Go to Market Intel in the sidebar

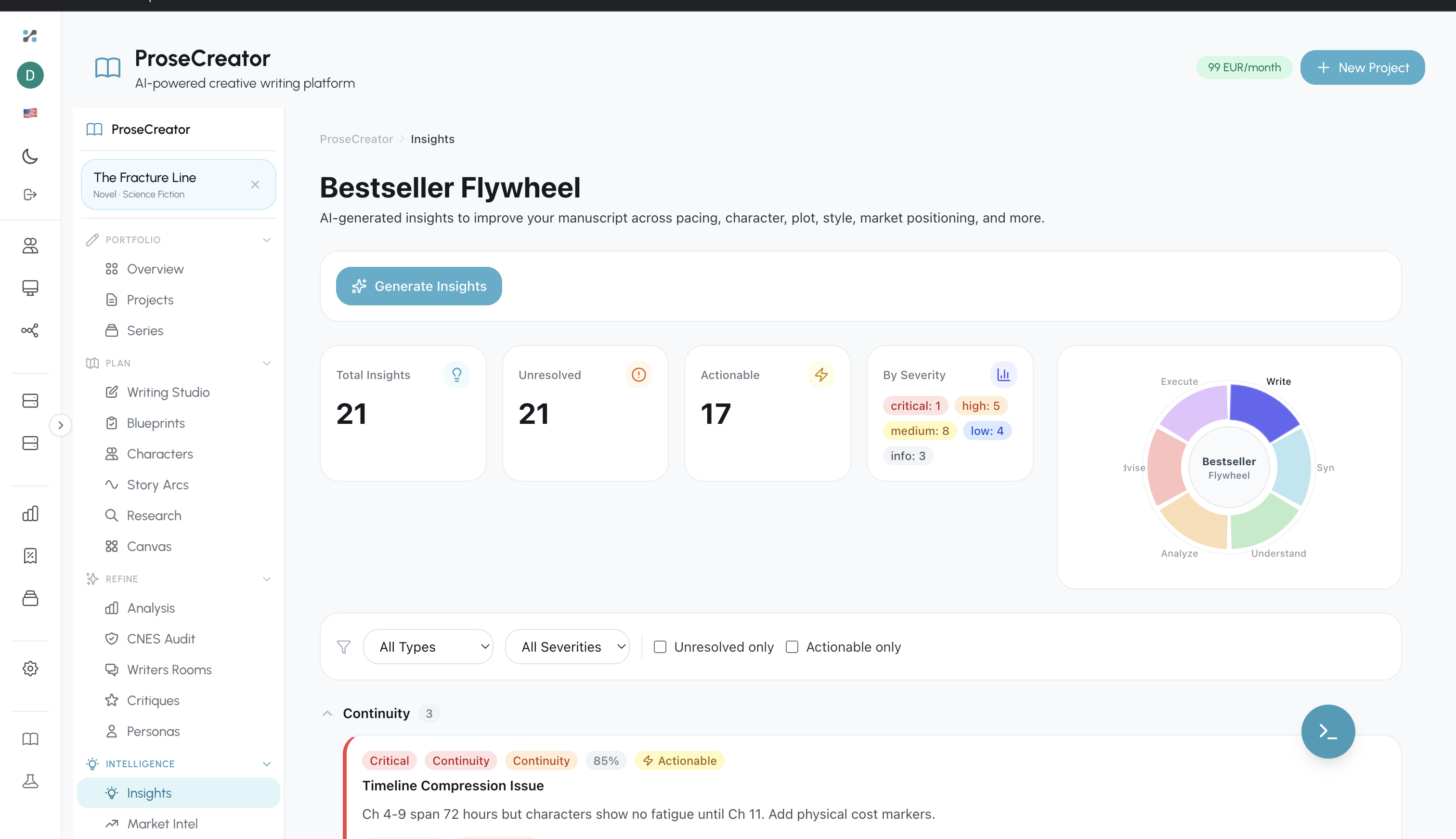tap(161, 824)
